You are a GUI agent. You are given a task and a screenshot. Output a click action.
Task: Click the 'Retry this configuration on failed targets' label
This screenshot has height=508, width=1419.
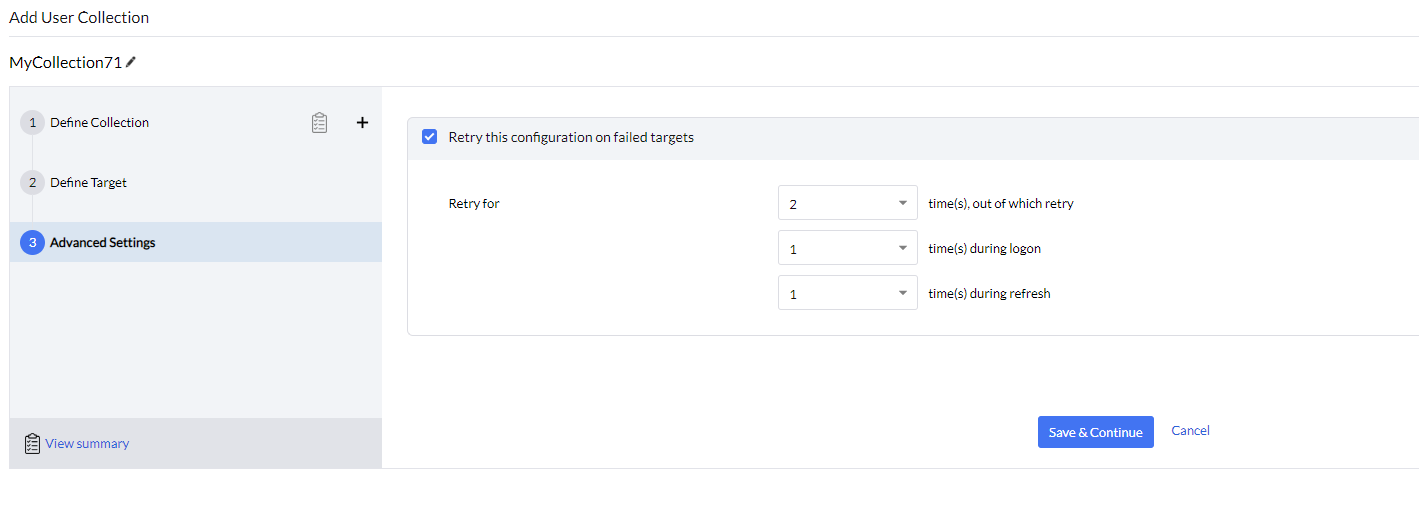[x=571, y=137]
